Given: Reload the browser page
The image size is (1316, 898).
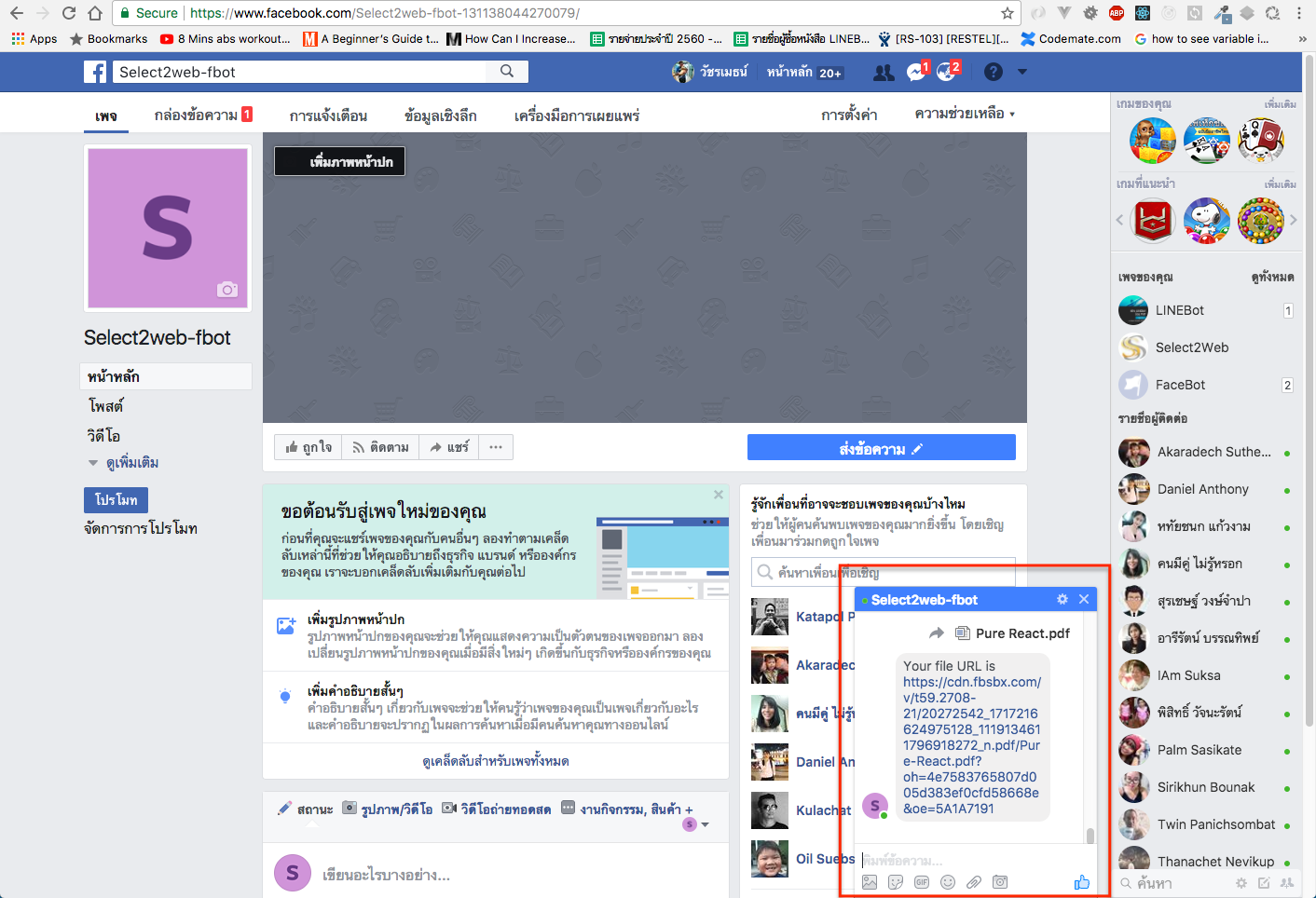Looking at the screenshot, I should 69,13.
